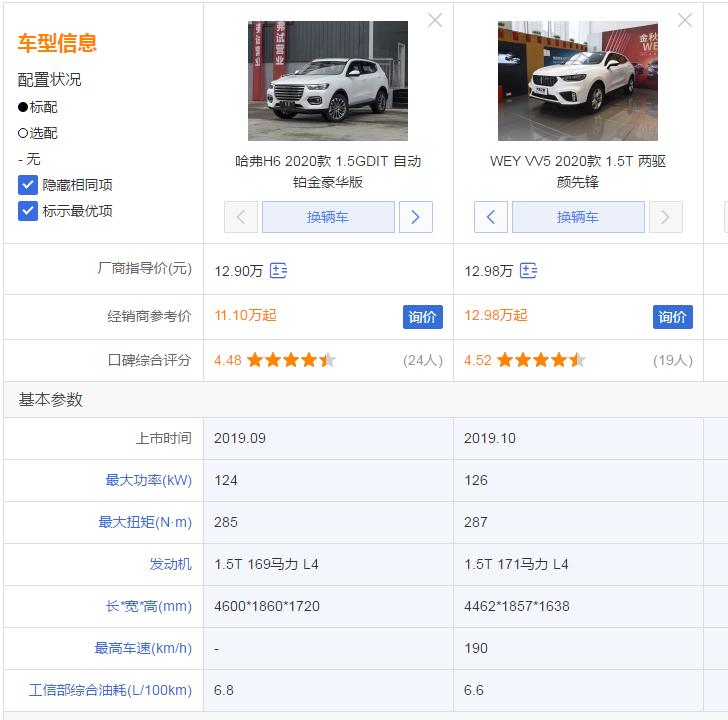Viewport: 728px width, 720px height.
Task: Open price details icon beside 12.98万
Action: [x=528, y=270]
